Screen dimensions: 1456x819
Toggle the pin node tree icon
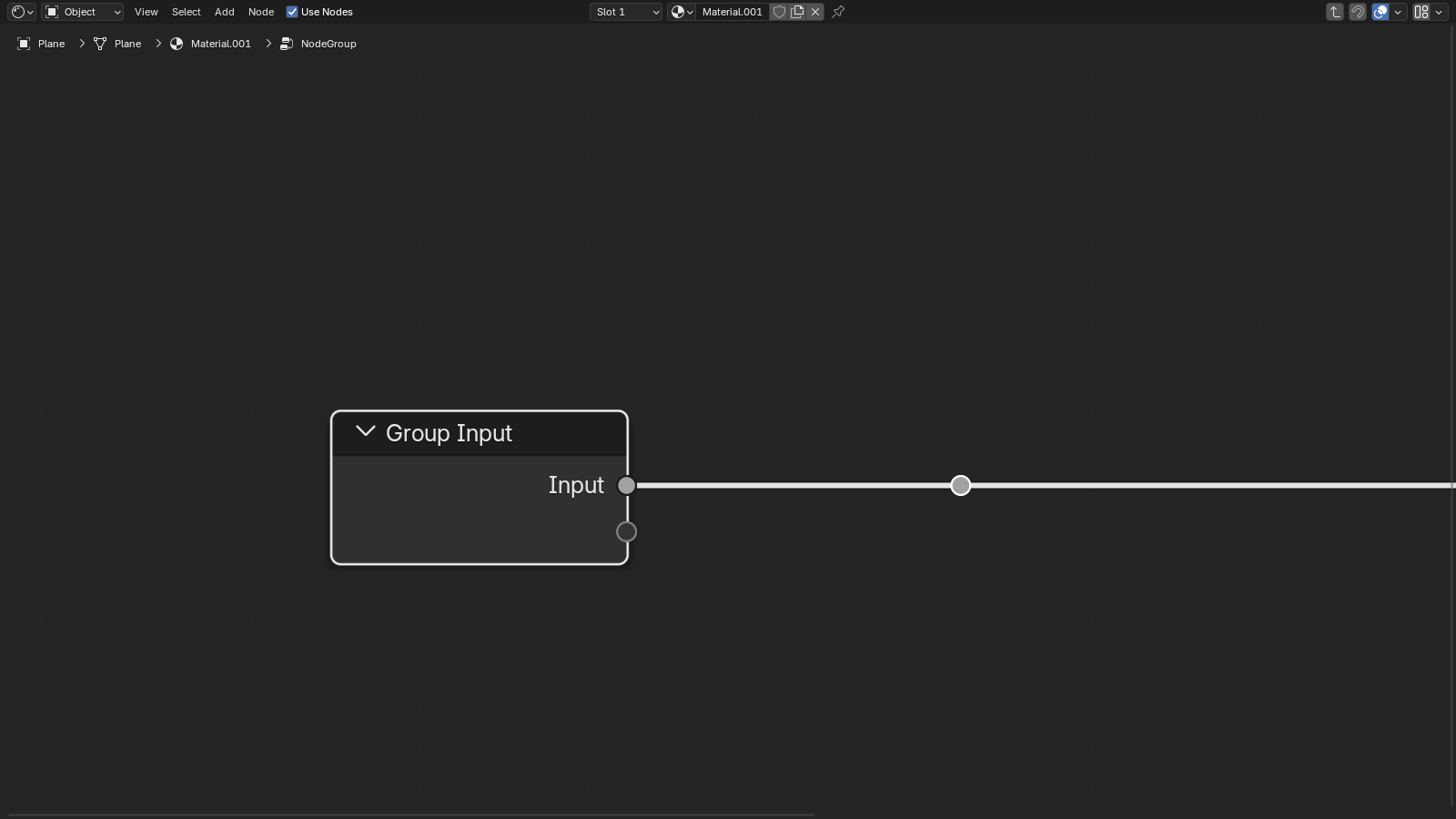[x=838, y=12]
